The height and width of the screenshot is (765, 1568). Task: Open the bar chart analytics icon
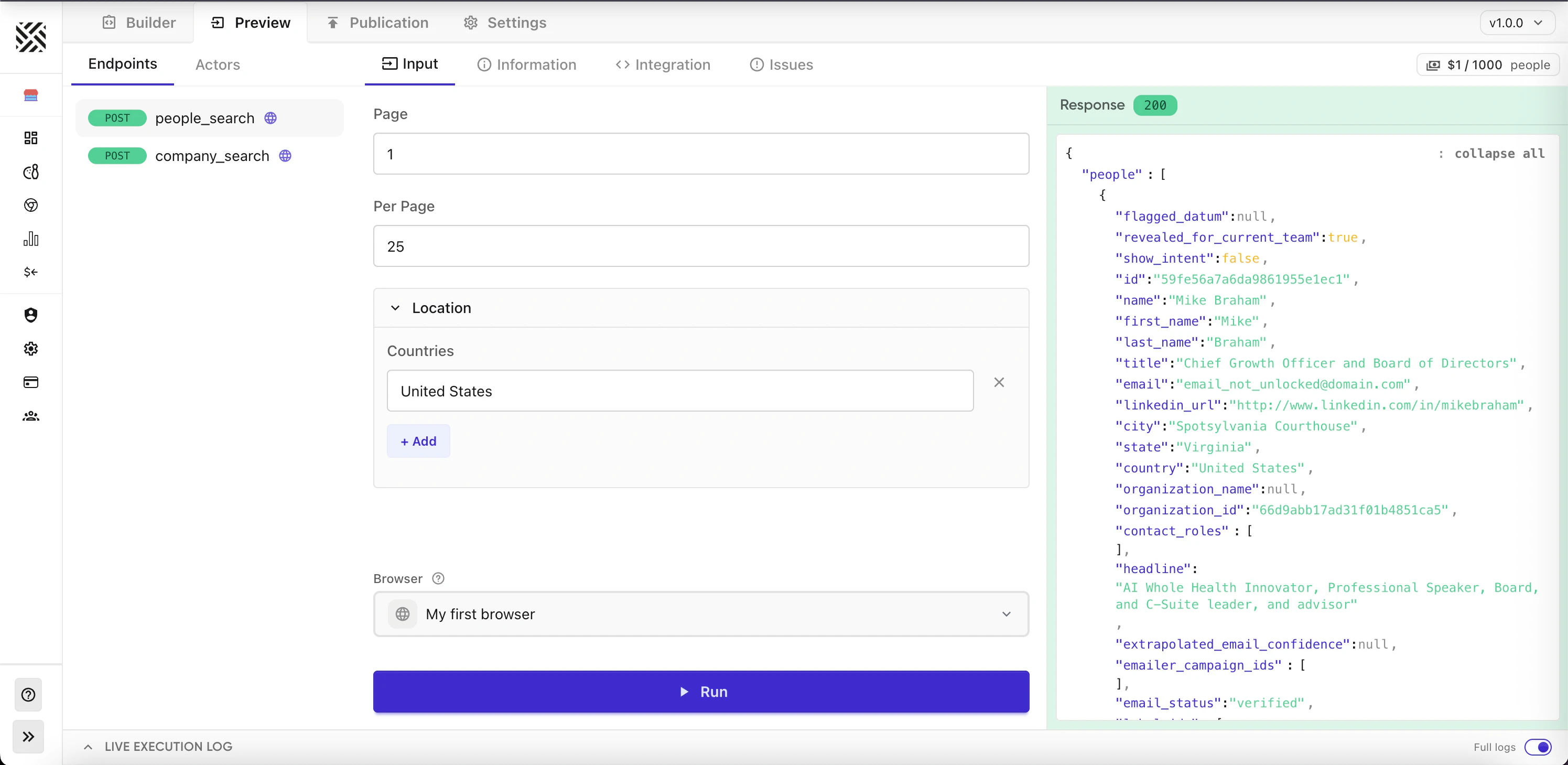(x=30, y=239)
